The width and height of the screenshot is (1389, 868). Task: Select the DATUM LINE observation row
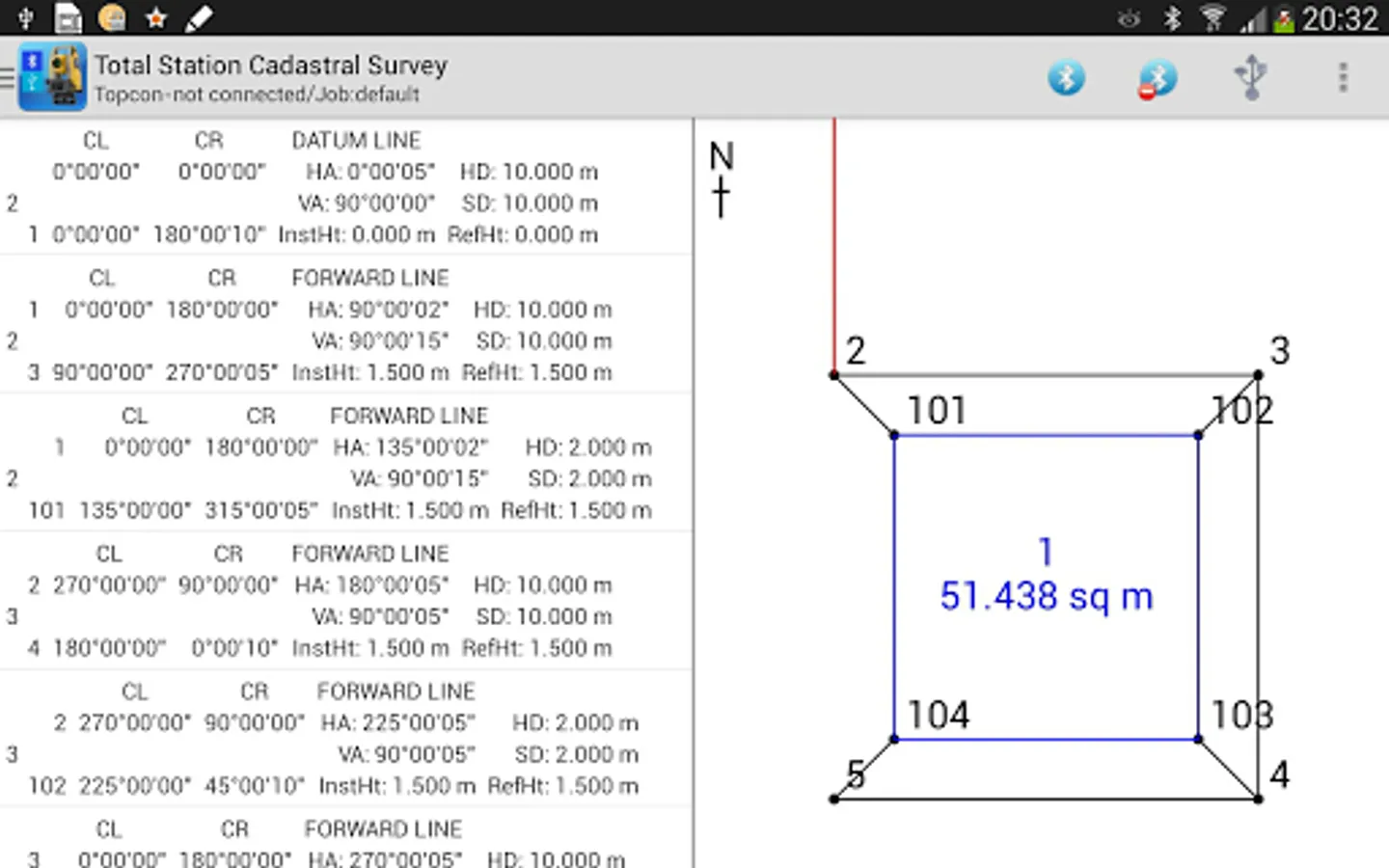point(345,188)
